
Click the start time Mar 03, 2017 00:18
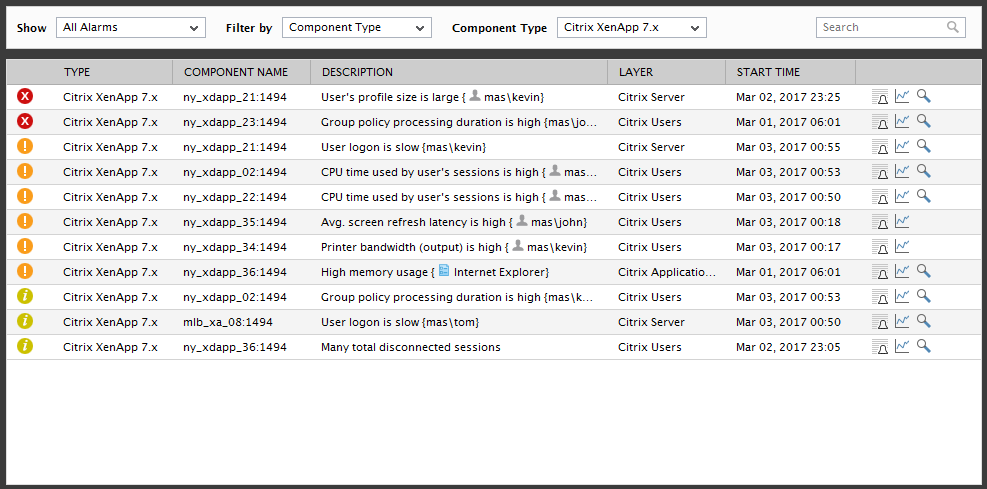tap(788, 222)
